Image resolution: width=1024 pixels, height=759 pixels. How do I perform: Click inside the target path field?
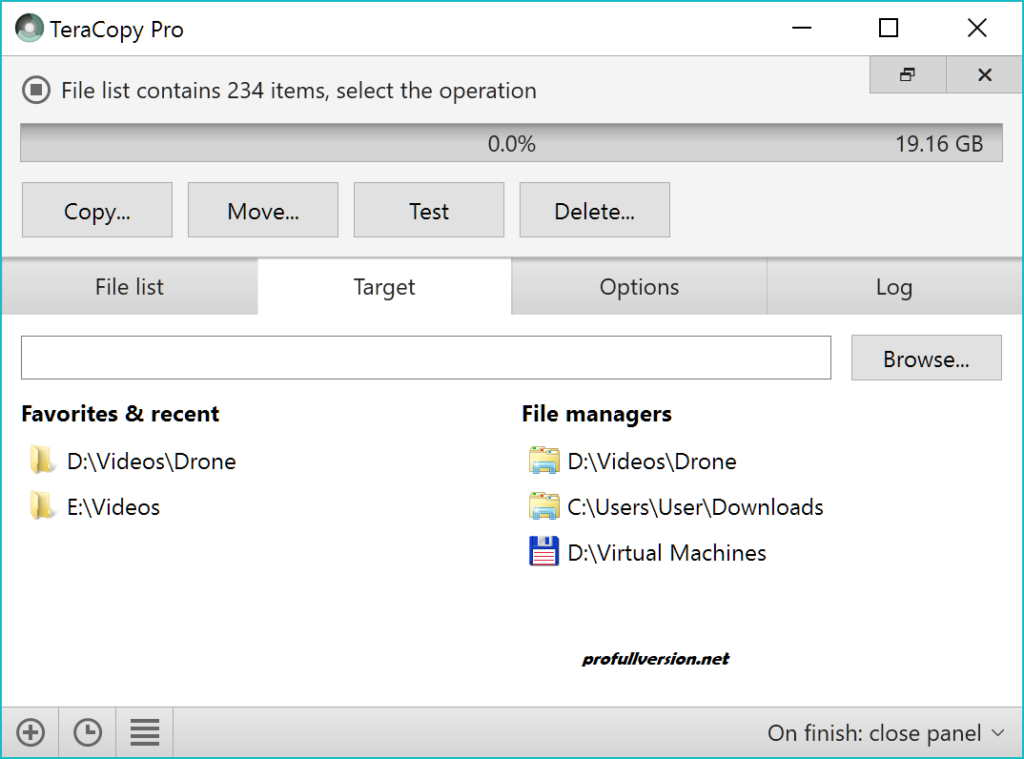[x=426, y=357]
